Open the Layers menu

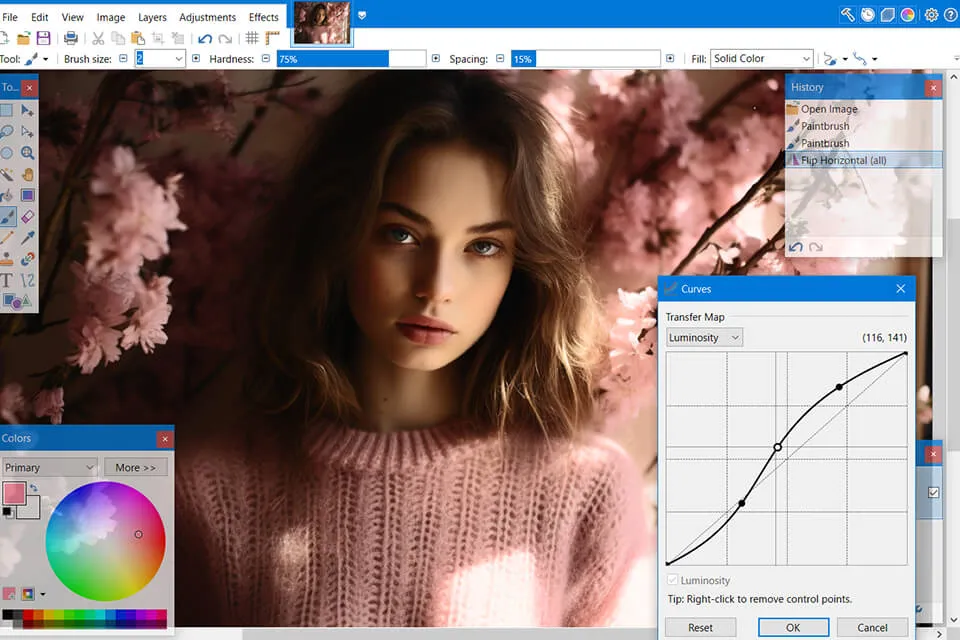coord(152,17)
